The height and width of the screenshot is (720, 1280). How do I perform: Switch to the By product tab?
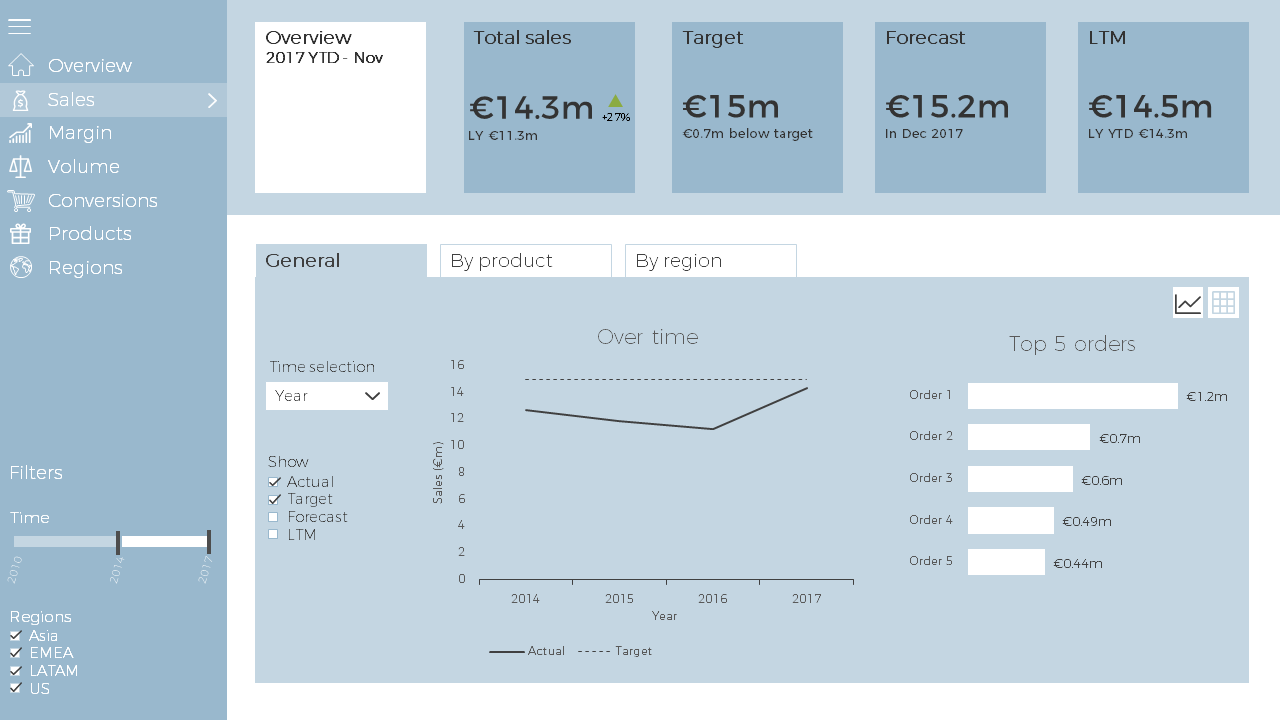(x=526, y=261)
